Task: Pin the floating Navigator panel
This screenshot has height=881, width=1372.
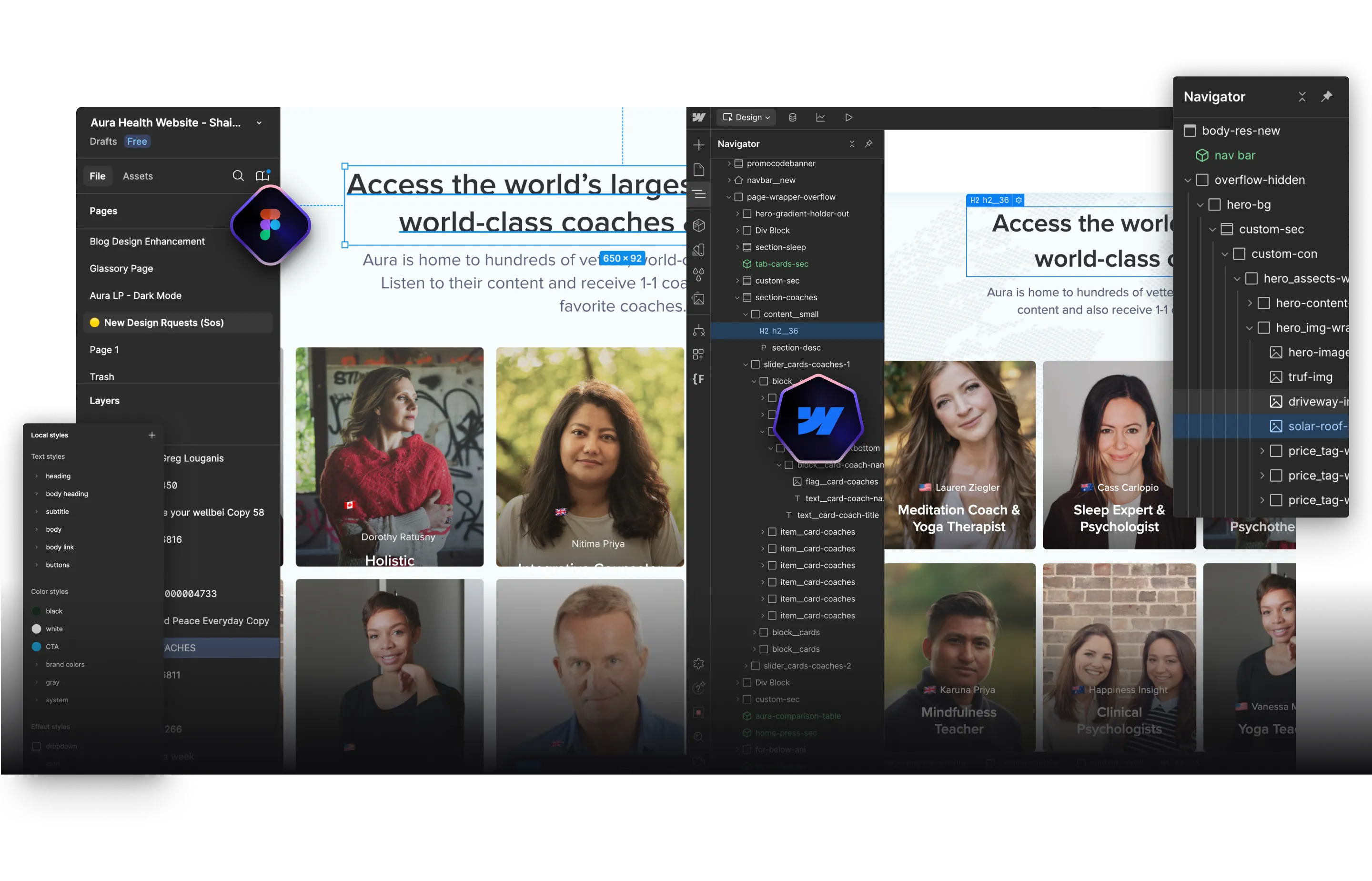Action: [x=1326, y=97]
